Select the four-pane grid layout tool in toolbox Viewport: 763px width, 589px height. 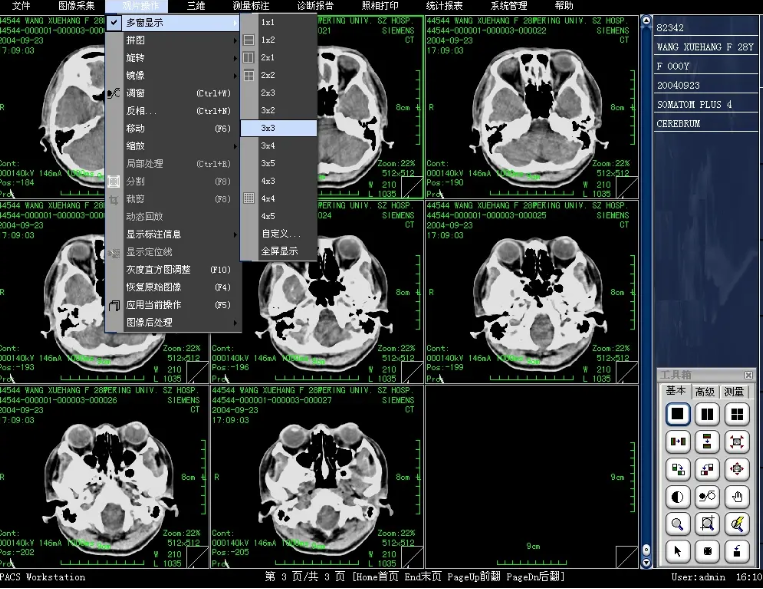pos(737,414)
